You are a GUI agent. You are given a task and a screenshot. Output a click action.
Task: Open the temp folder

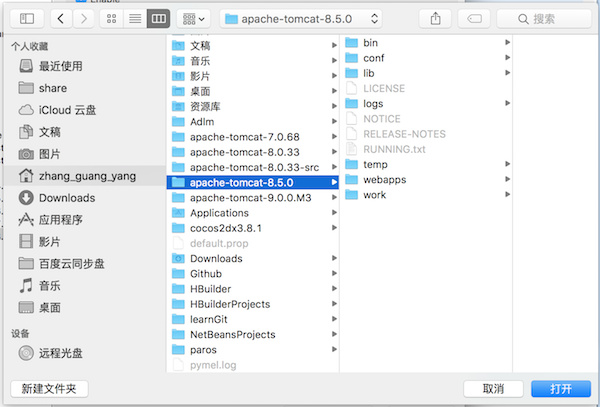pyautogui.click(x=426, y=164)
